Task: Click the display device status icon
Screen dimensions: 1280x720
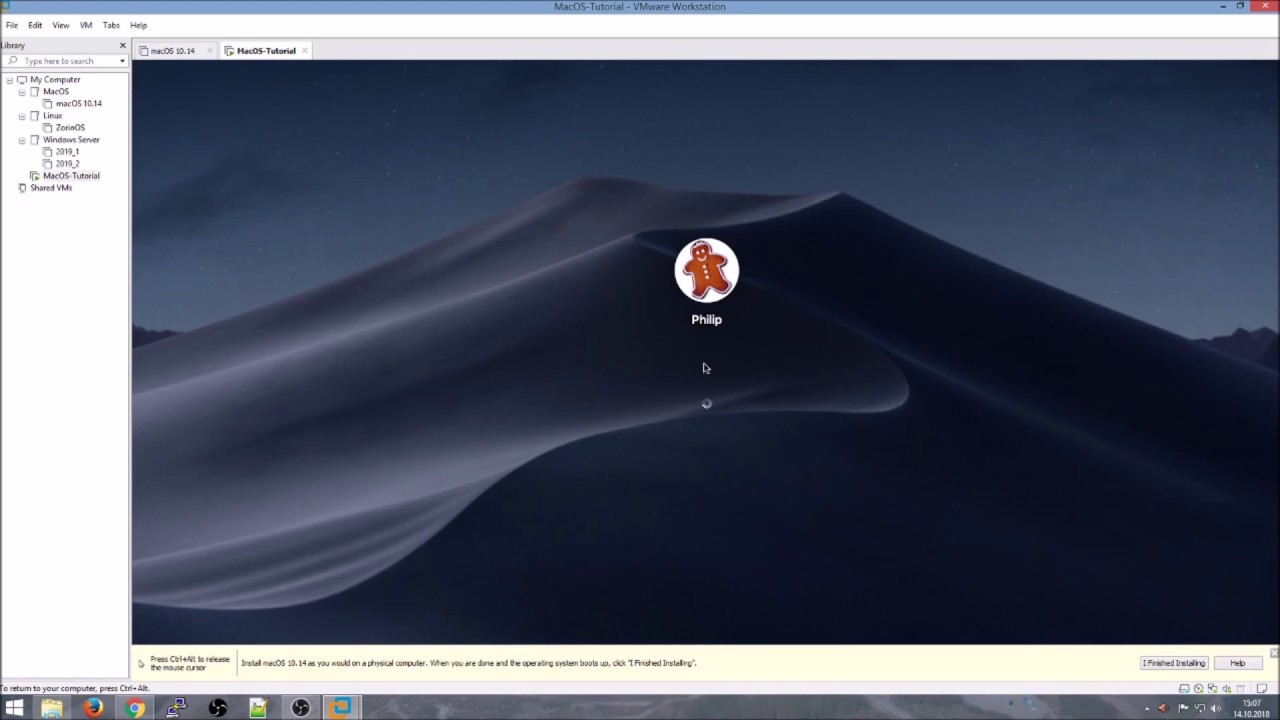Action: 1241,689
